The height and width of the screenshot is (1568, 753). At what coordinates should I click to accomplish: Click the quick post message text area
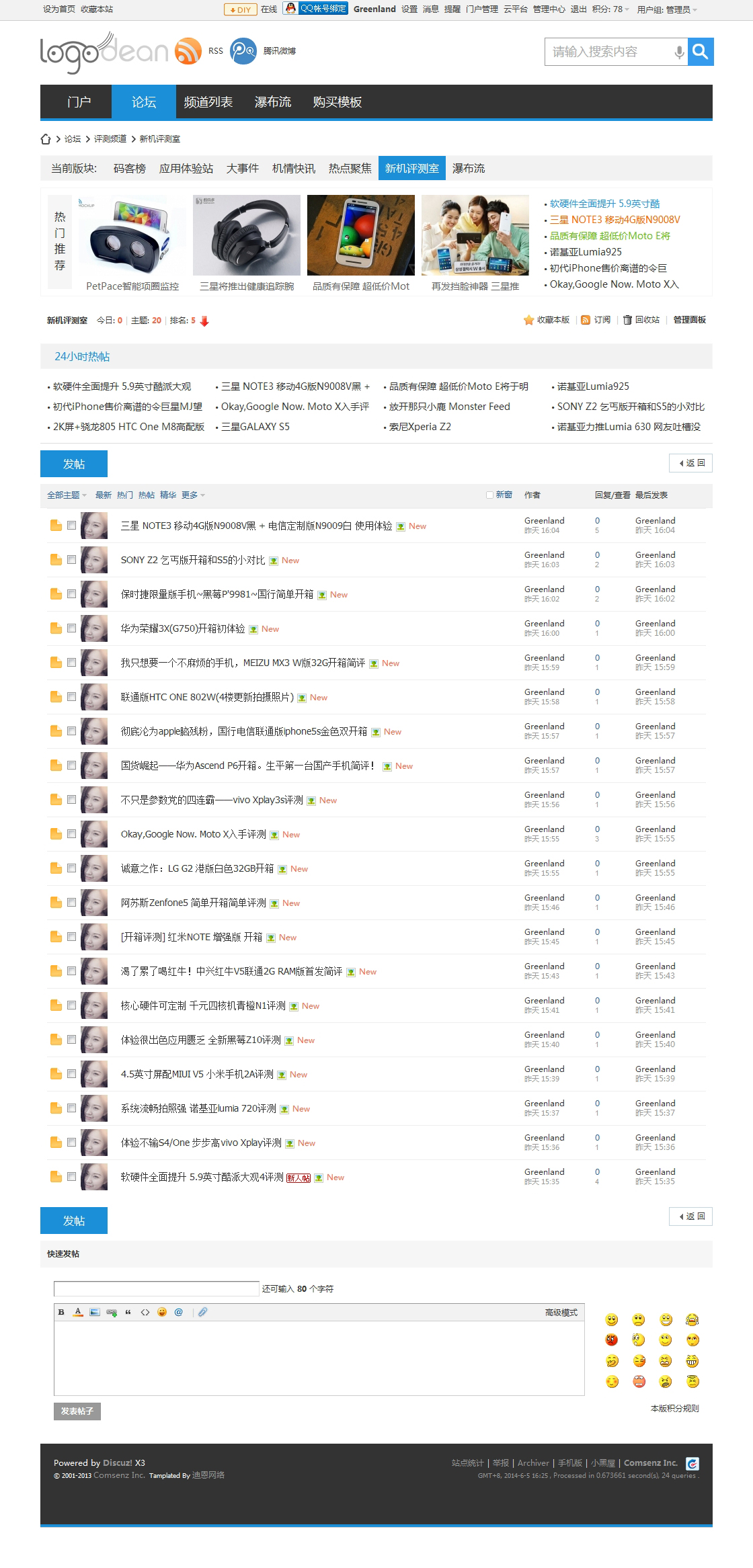(319, 1358)
